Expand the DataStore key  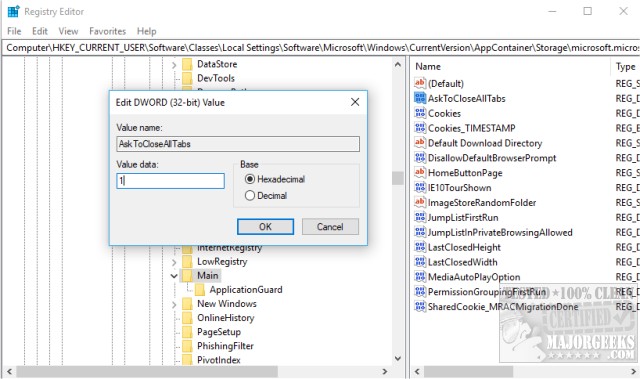click(x=174, y=64)
